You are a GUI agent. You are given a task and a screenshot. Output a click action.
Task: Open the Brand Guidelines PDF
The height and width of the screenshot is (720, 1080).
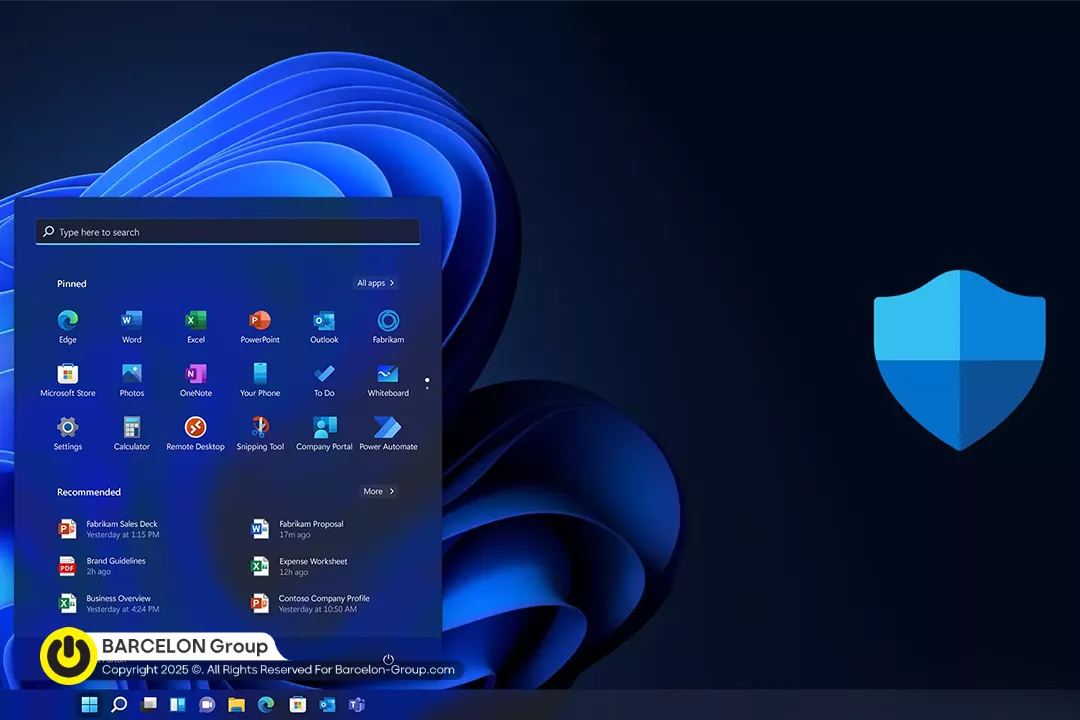102,566
